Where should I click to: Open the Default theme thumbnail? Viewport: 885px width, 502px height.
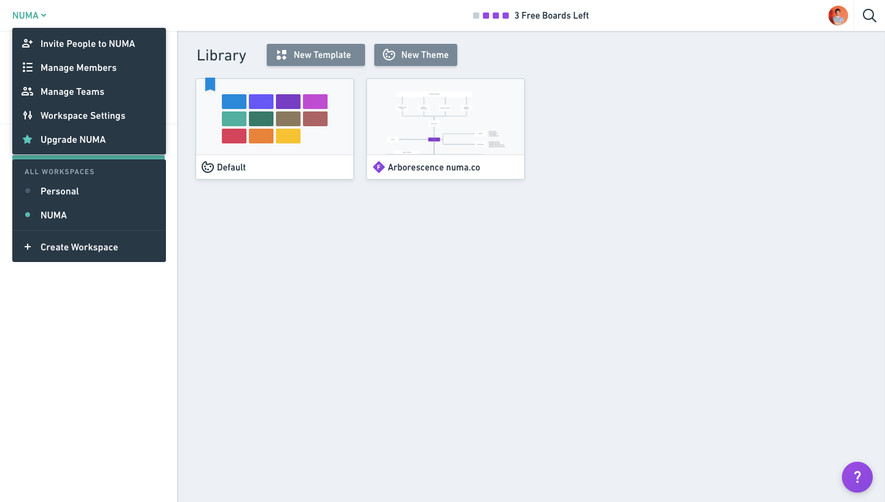click(x=275, y=117)
